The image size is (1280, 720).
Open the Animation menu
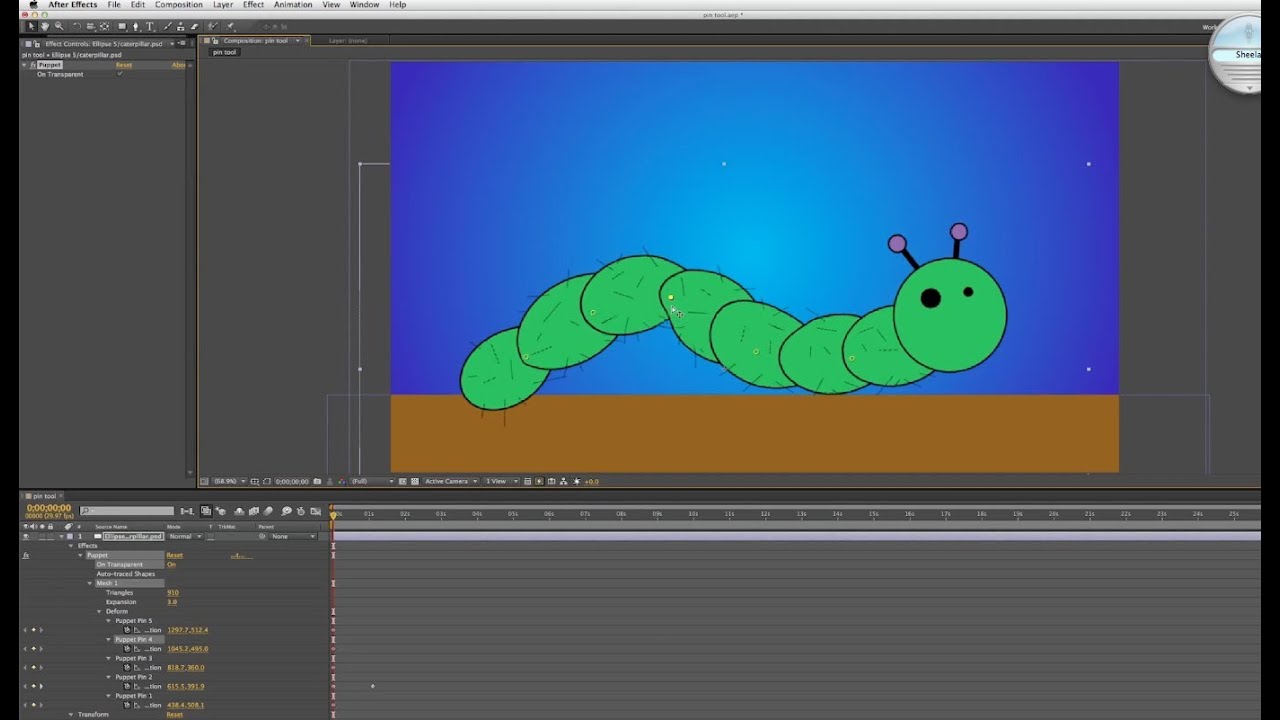tap(293, 5)
